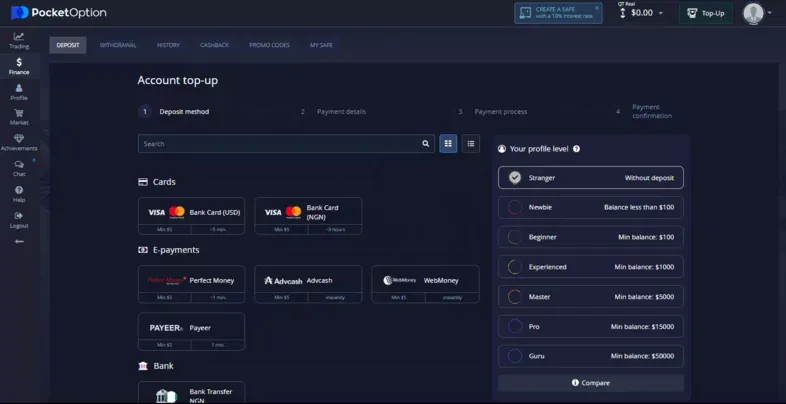Click the search magnifier icon
The width and height of the screenshot is (786, 404).
(426, 144)
